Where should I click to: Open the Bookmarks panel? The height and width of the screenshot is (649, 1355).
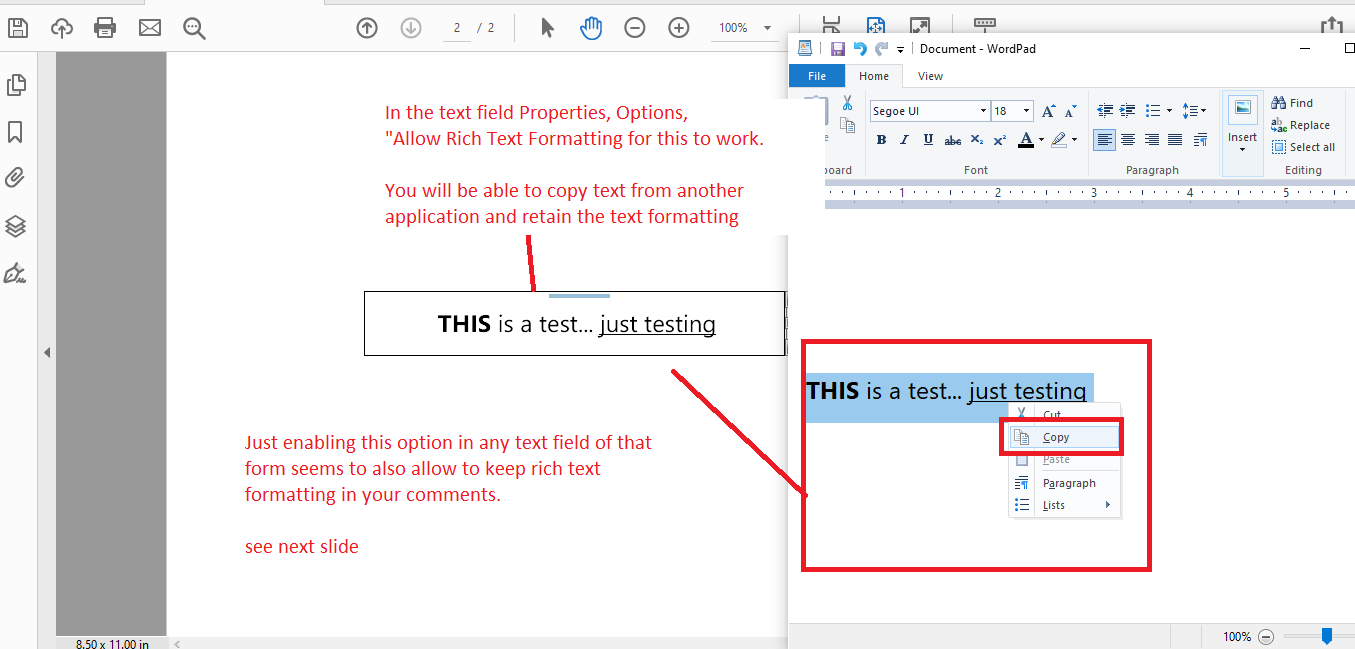[16, 132]
